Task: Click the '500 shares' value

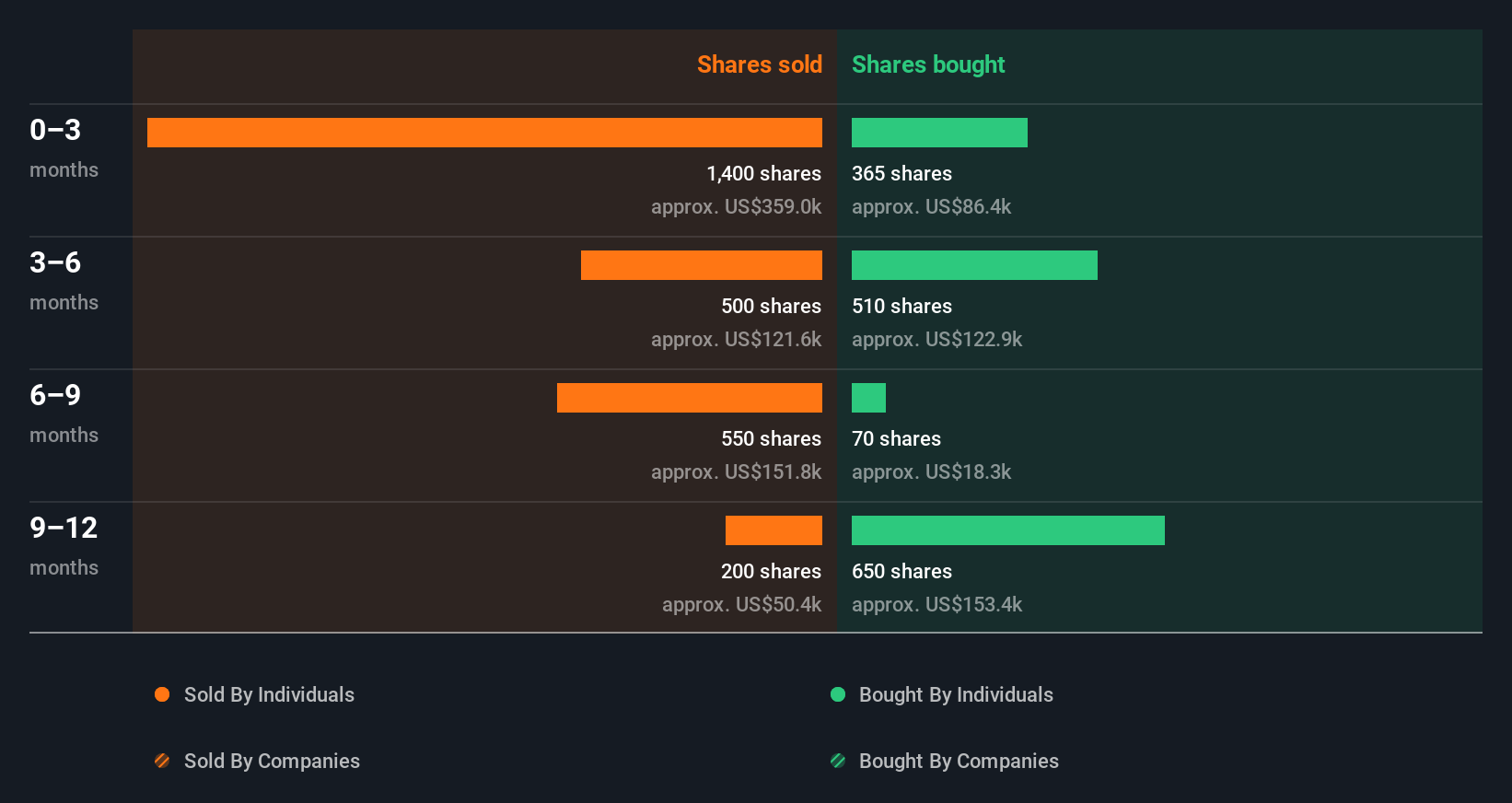Action: (771, 307)
